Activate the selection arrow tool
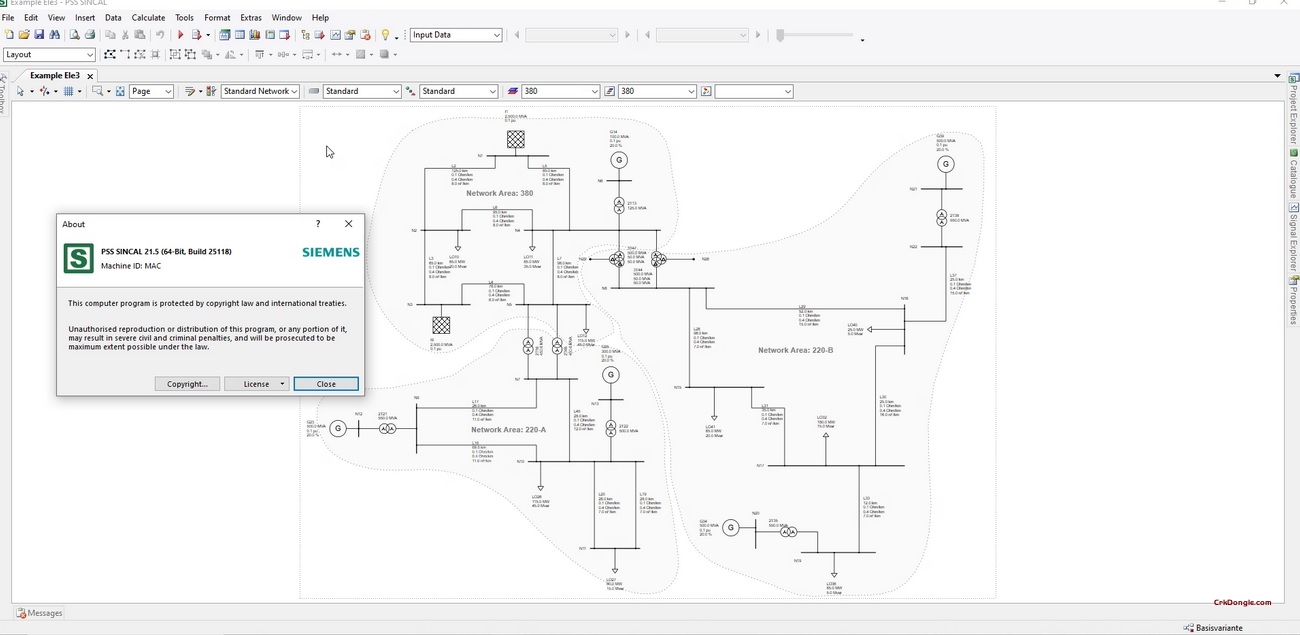 [20, 91]
